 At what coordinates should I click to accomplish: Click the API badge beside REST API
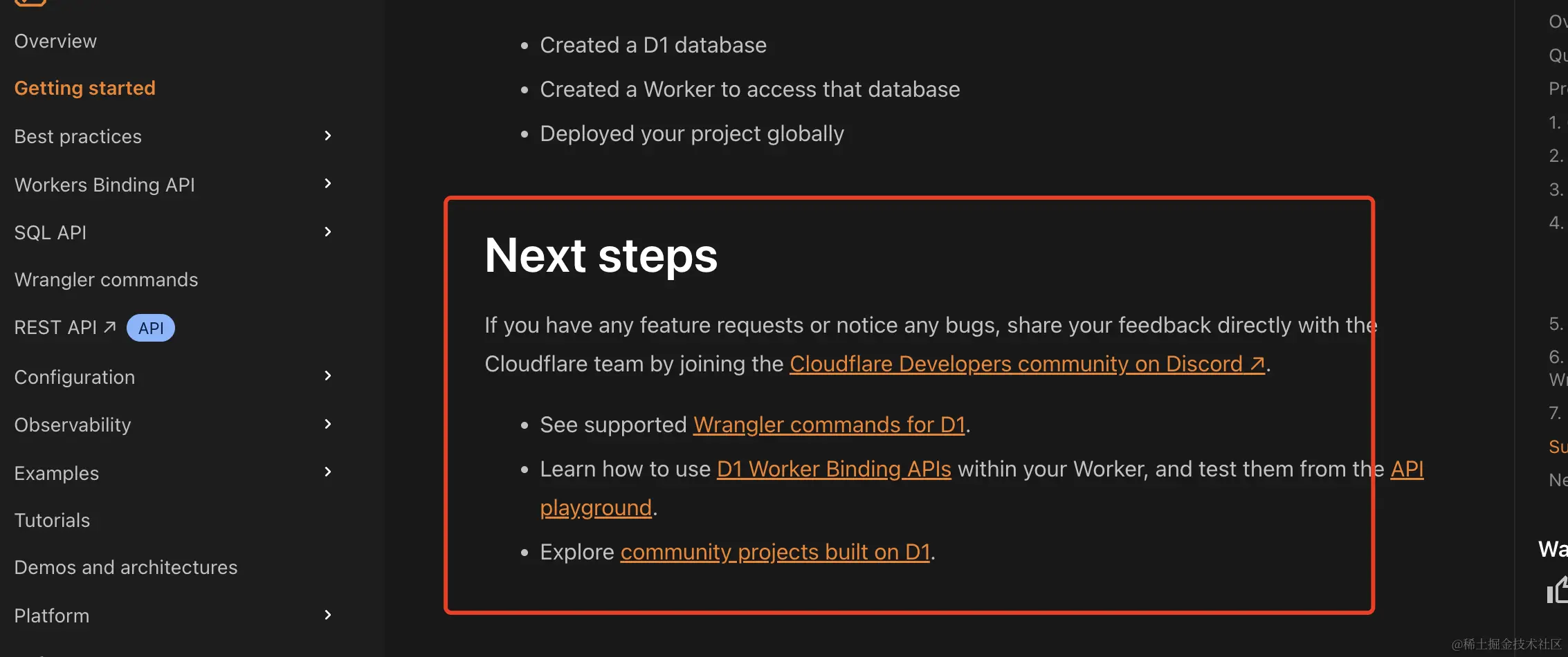150,327
